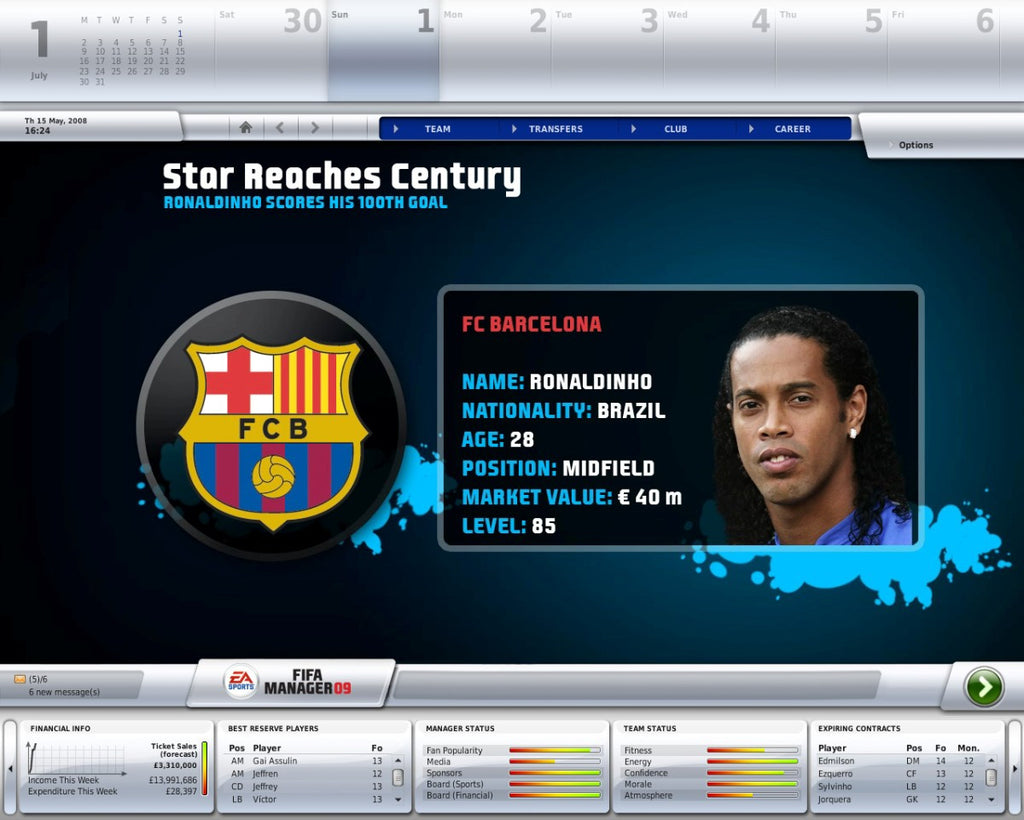Expand the CAREER menu

792,129
